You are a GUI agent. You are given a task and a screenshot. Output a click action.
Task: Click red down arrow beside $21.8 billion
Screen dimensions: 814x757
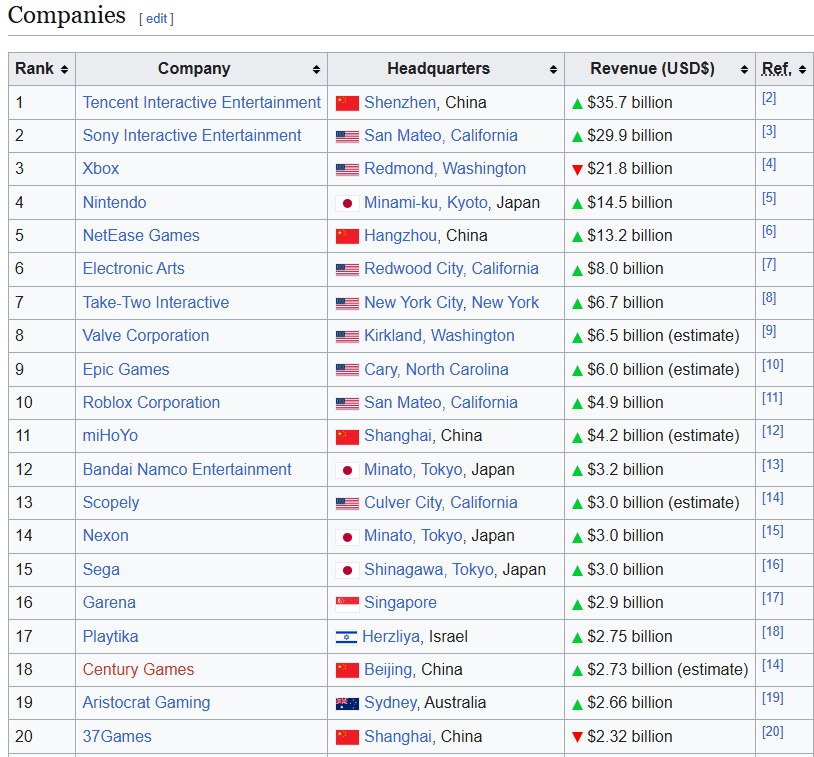(577, 170)
